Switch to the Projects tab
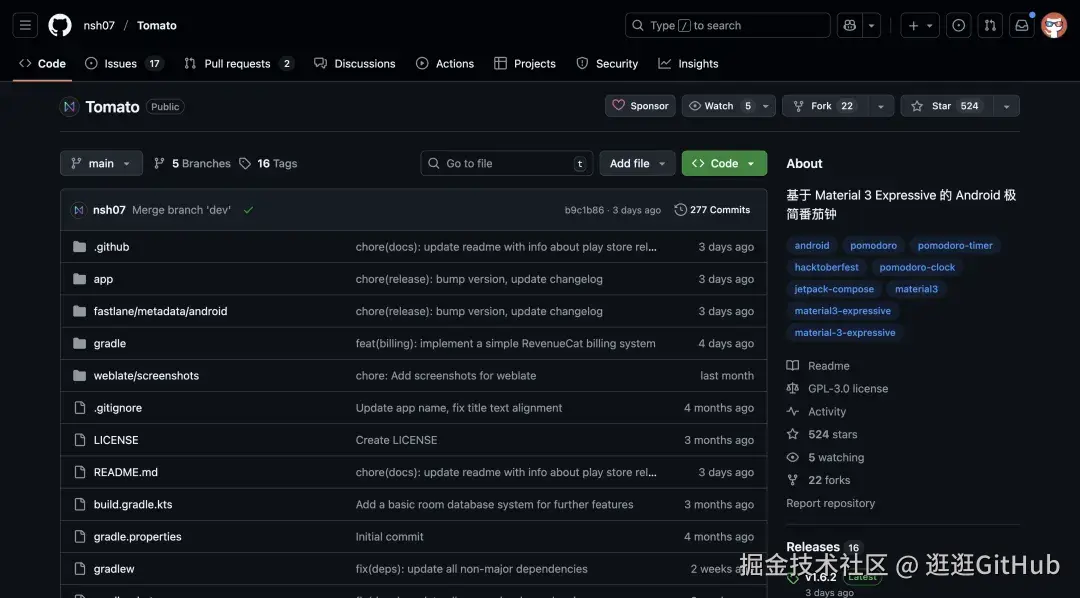The image size is (1080, 598). pyautogui.click(x=525, y=63)
